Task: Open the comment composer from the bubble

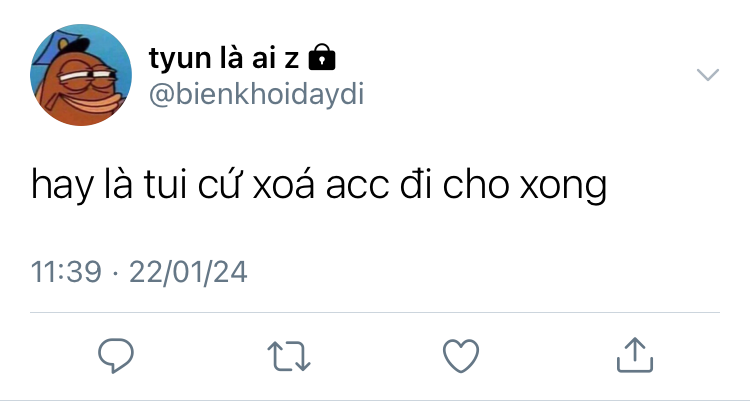Action: [116, 356]
